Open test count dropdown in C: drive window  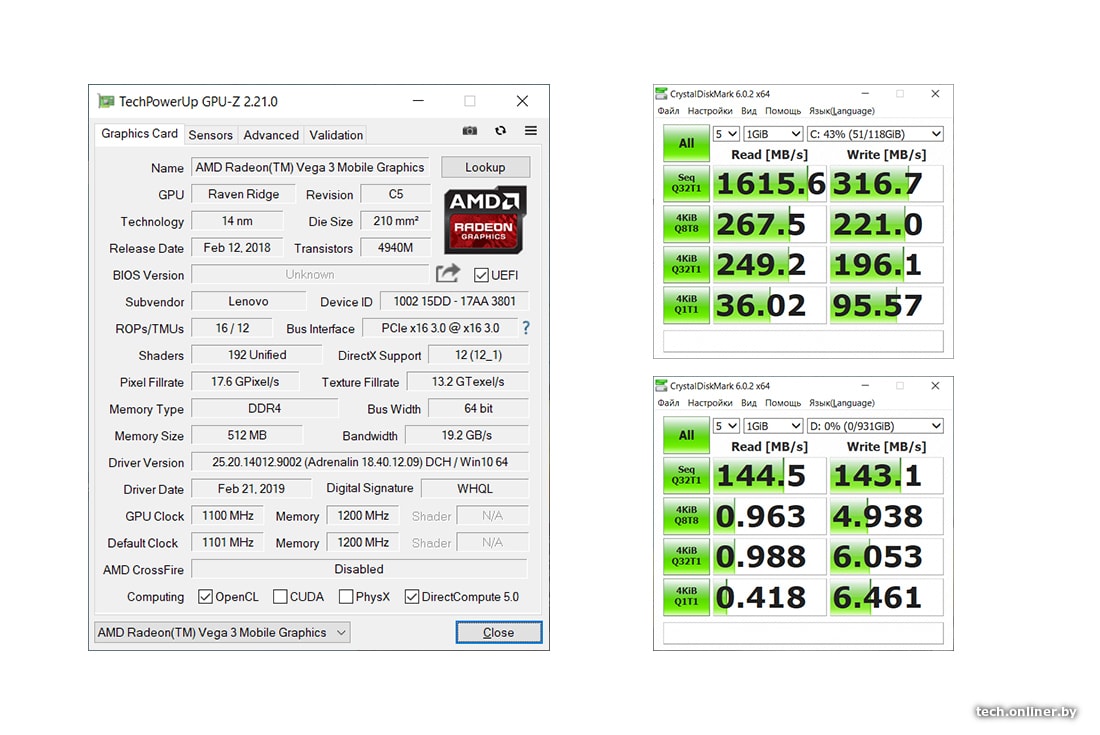(726, 134)
